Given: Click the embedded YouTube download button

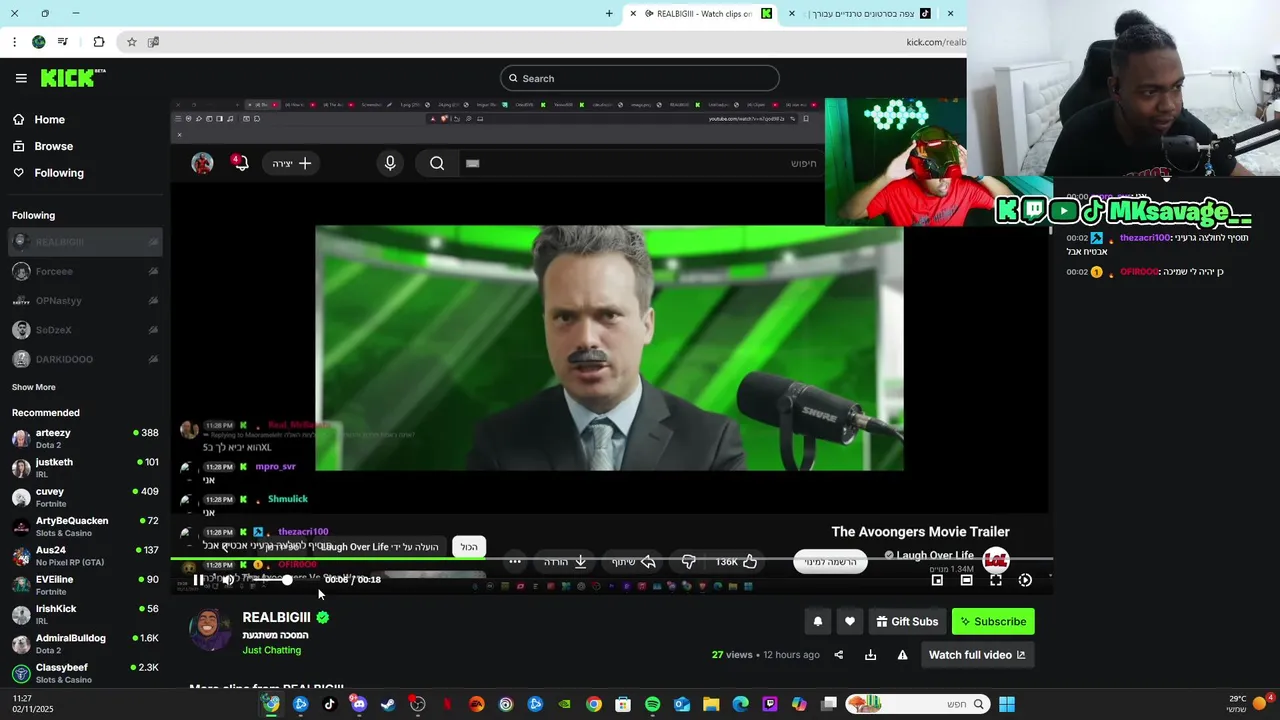Looking at the screenshot, I should coord(565,562).
